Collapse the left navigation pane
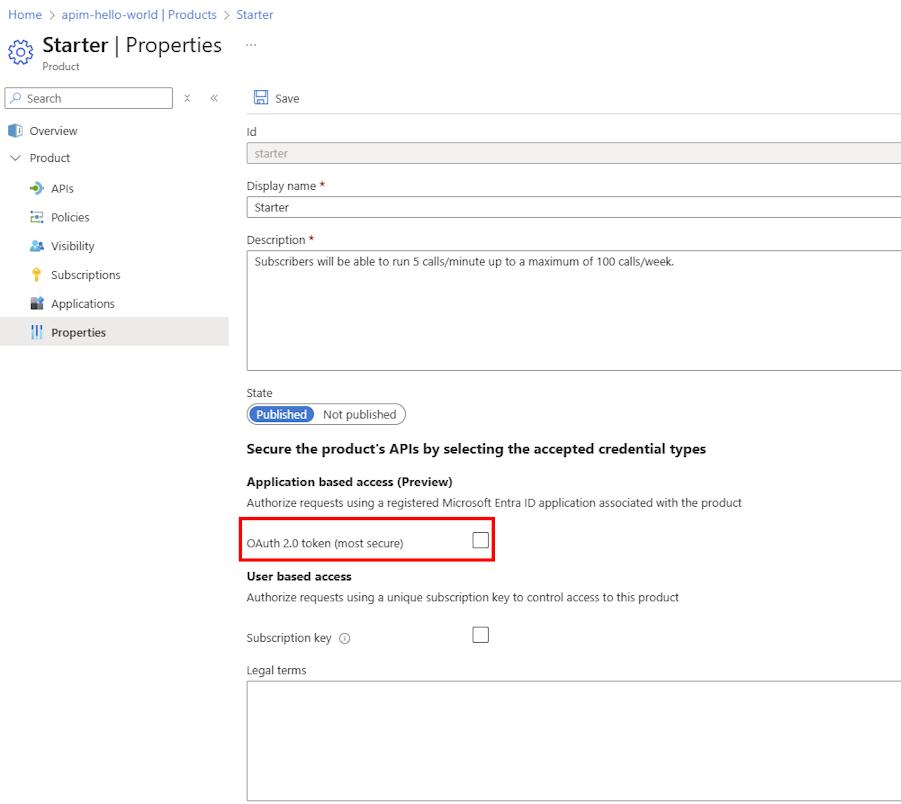Screen dimensions: 901x804 tap(214, 98)
